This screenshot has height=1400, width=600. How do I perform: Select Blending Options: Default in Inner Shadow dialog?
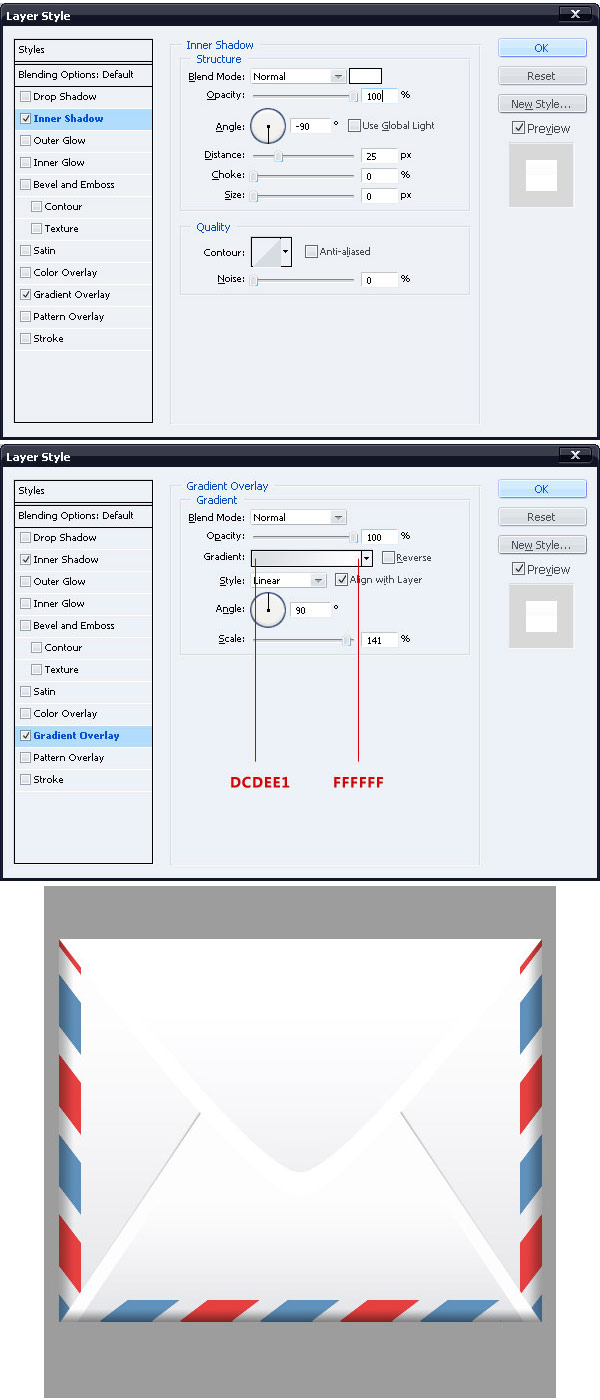(84, 75)
